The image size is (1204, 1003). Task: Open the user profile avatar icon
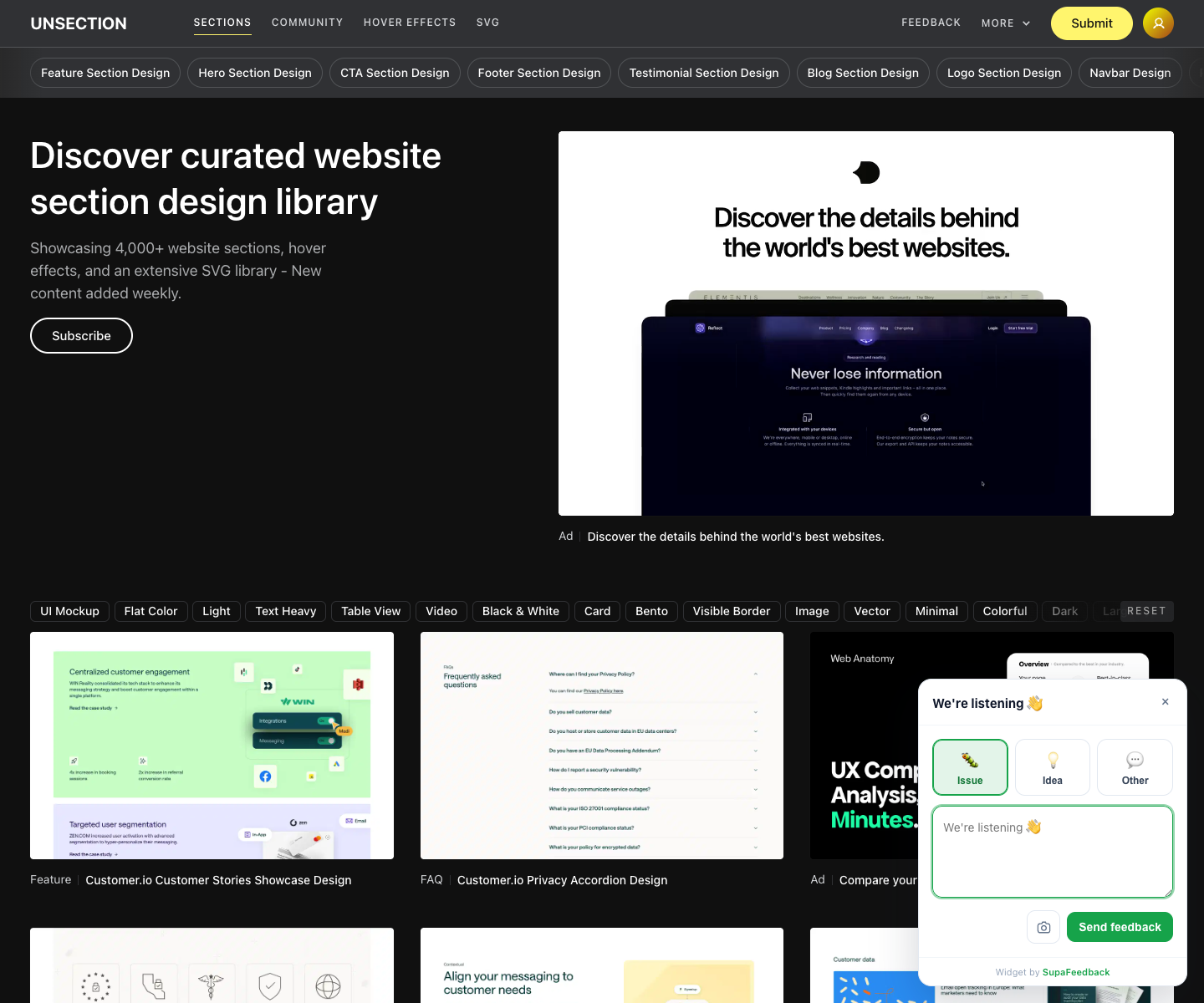pos(1158,23)
